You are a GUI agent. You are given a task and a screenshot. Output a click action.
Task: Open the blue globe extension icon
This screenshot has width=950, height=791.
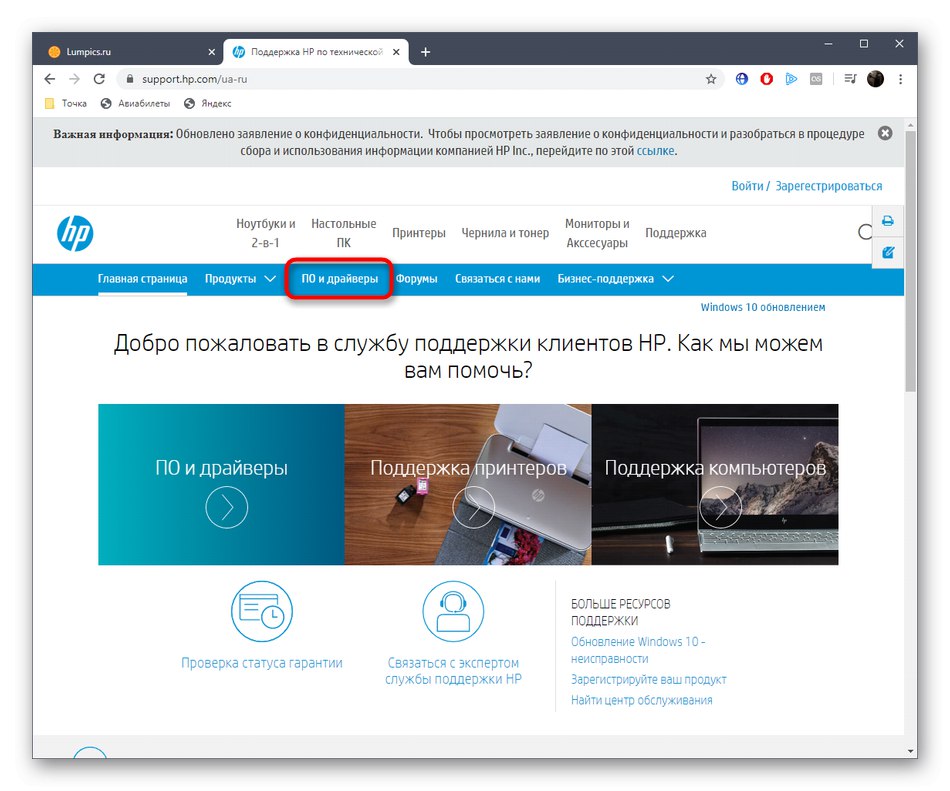tap(742, 79)
